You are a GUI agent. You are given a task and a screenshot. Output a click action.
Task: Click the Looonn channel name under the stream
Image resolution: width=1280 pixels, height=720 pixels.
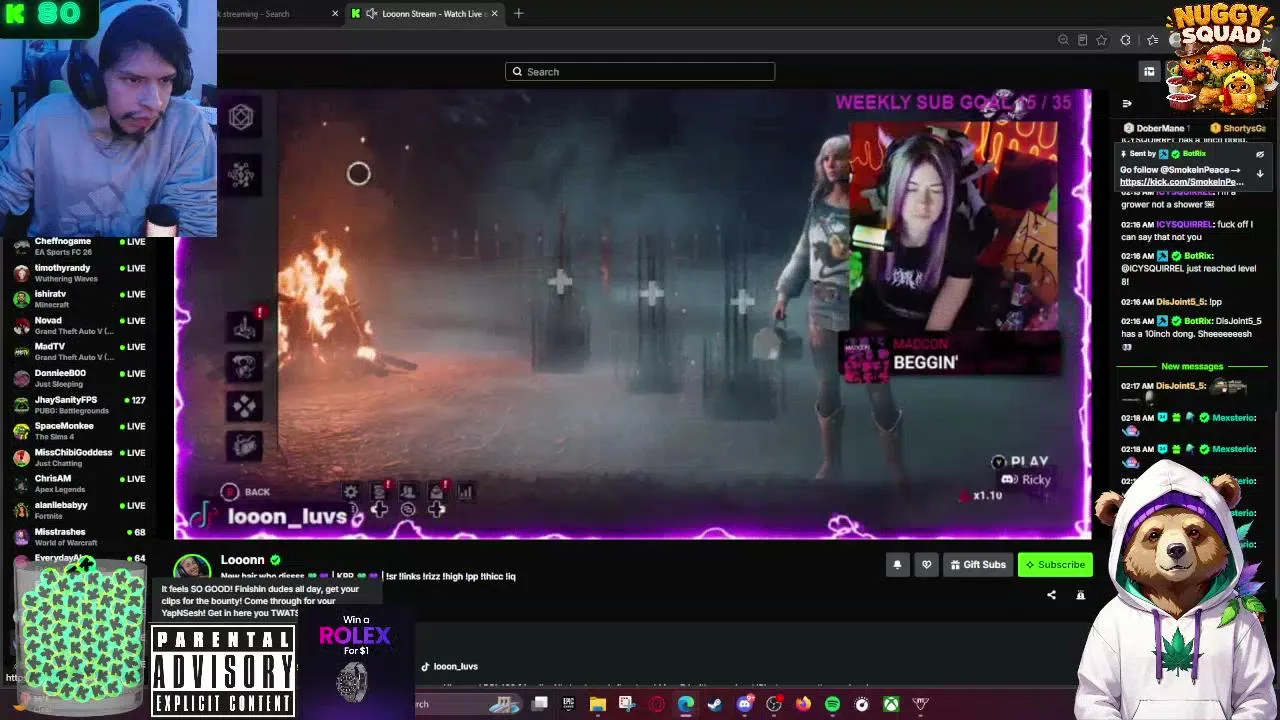point(243,560)
